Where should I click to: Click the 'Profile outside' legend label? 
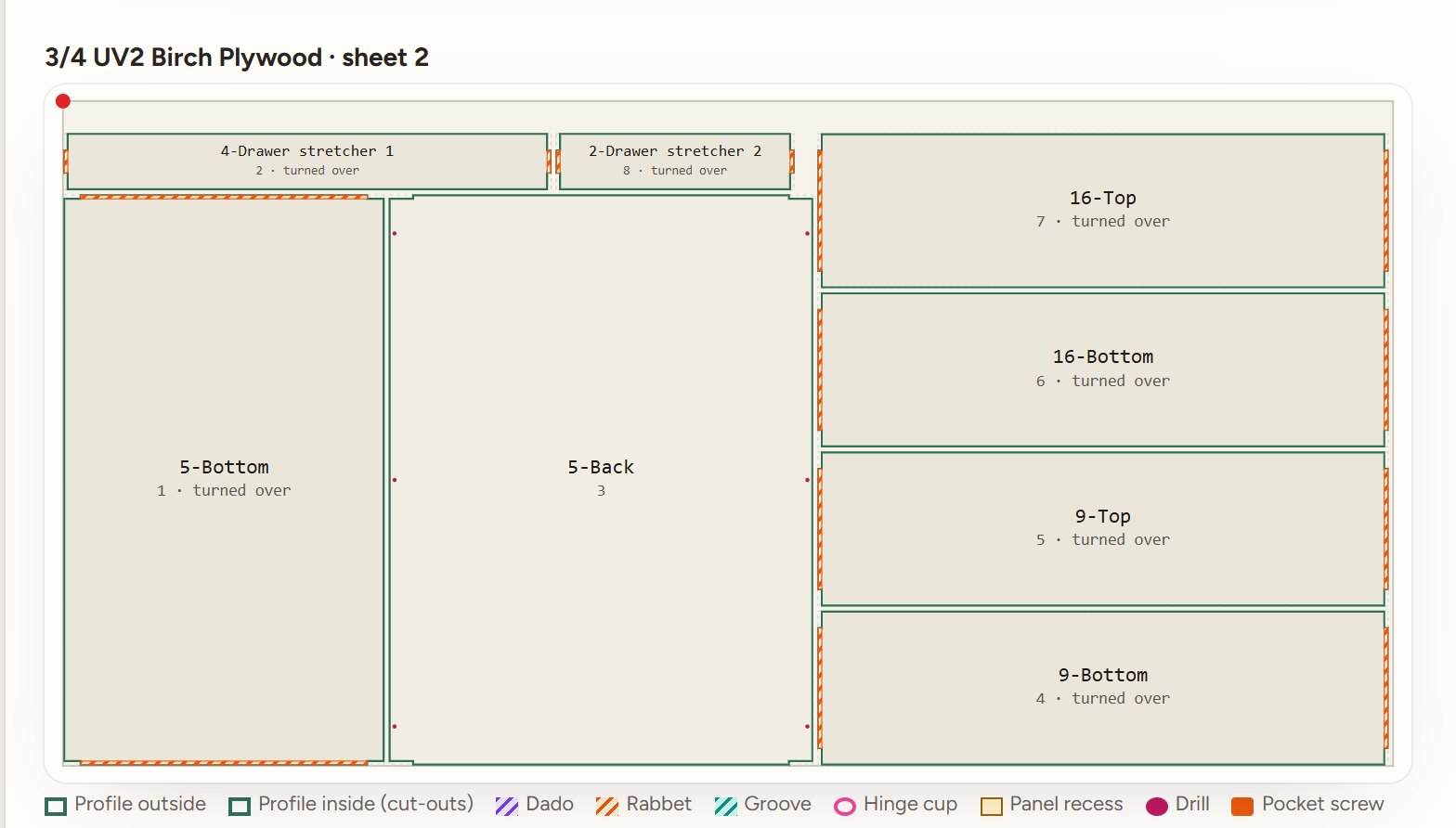point(140,804)
